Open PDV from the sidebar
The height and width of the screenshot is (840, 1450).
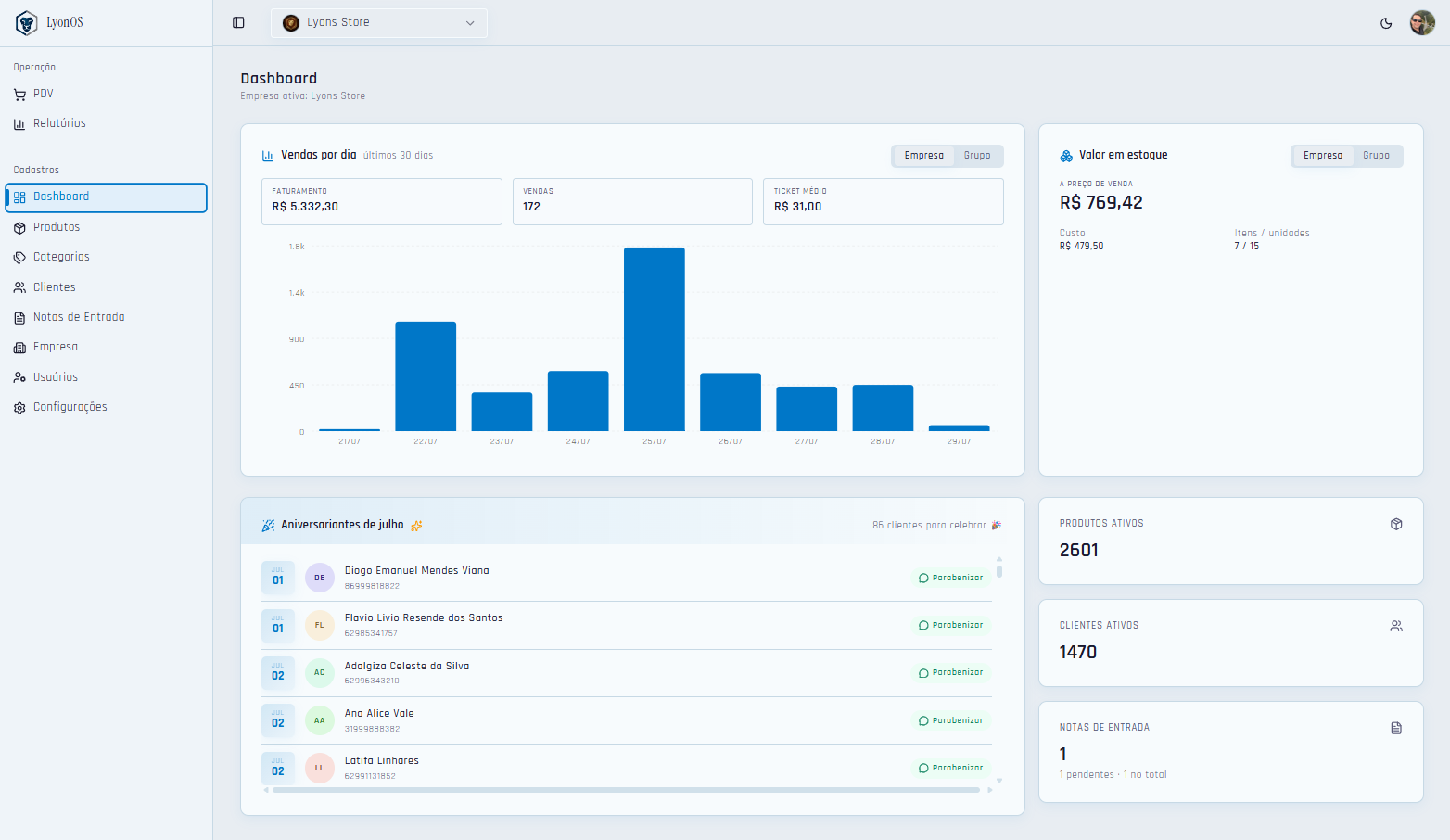click(107, 94)
